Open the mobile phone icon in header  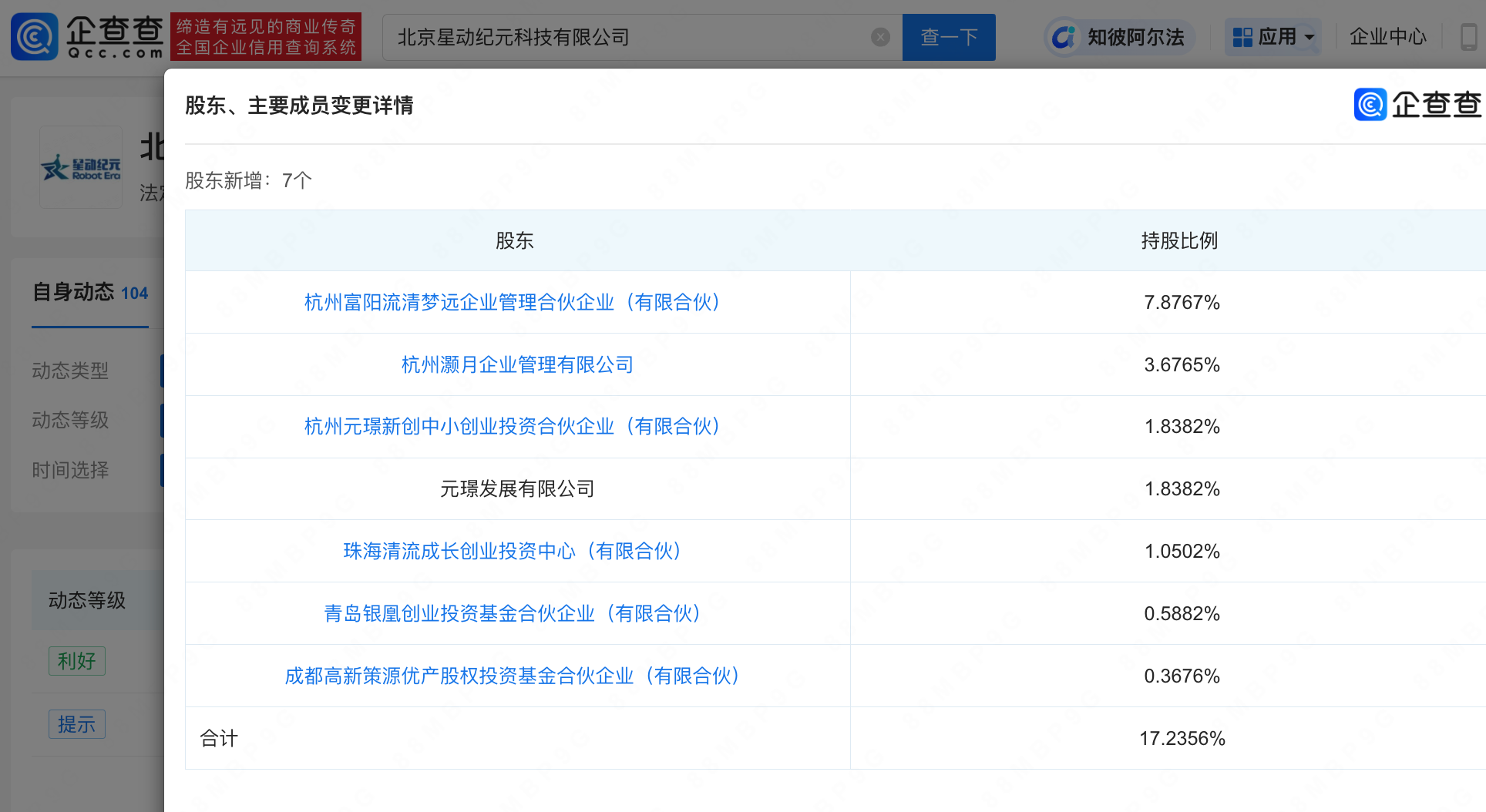point(1470,37)
